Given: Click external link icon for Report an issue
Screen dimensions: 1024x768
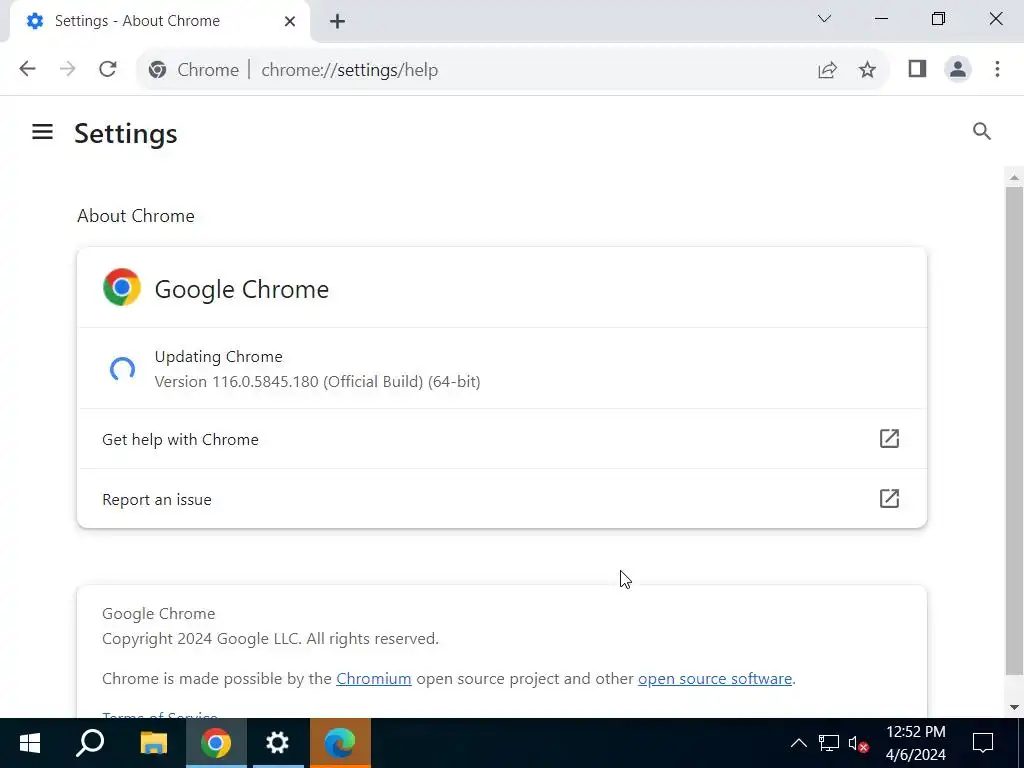Looking at the screenshot, I should pos(889,498).
